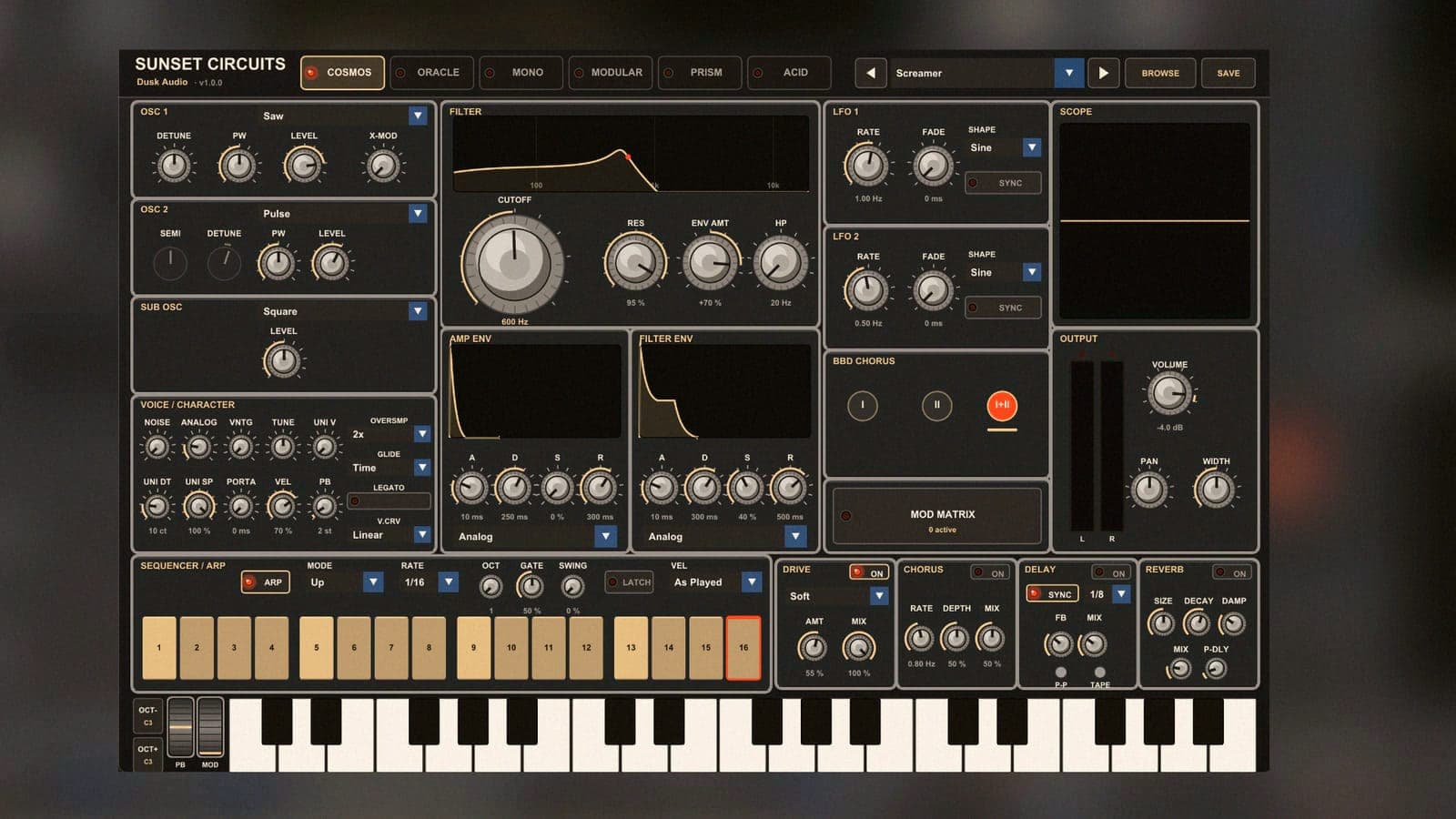
Task: Toggle the ARP button
Action: pyautogui.click(x=265, y=582)
